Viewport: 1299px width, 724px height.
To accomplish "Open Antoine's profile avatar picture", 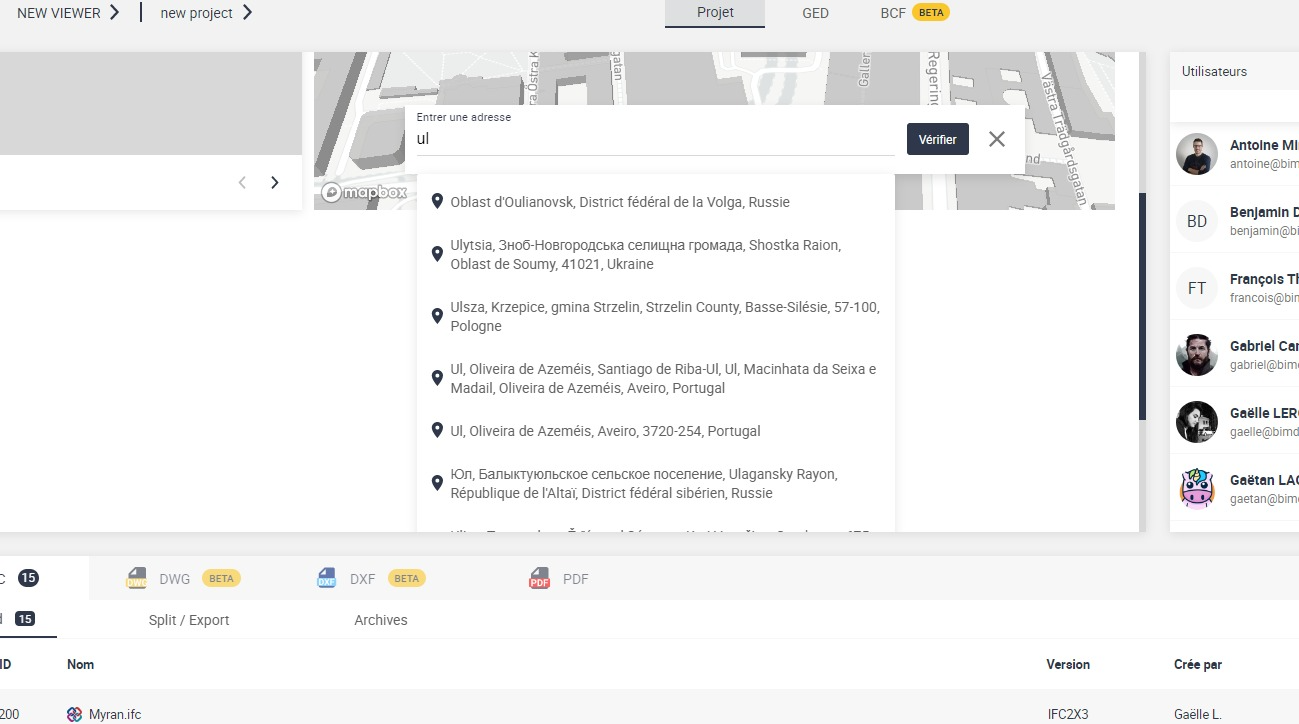I will [1196, 154].
